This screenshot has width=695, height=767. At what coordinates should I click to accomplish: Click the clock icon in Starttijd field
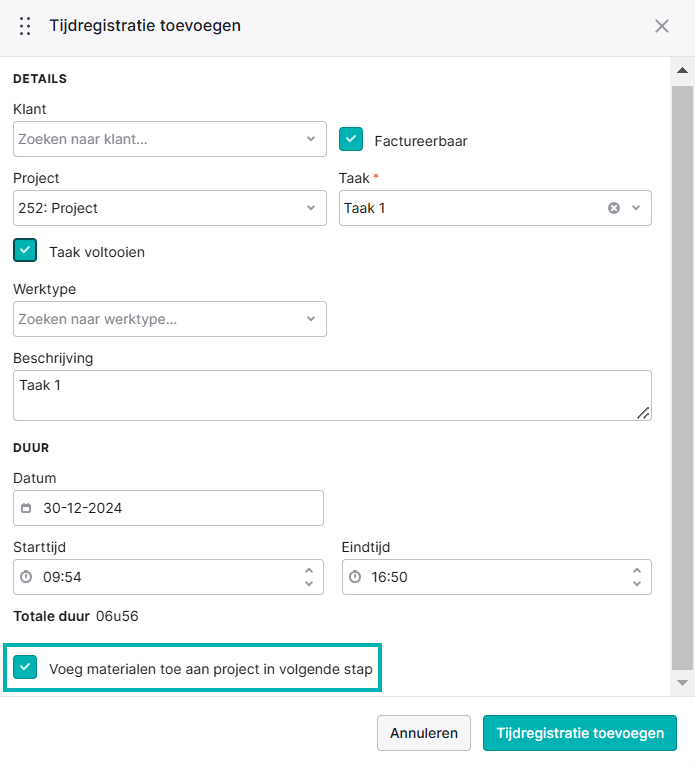tap(26, 577)
